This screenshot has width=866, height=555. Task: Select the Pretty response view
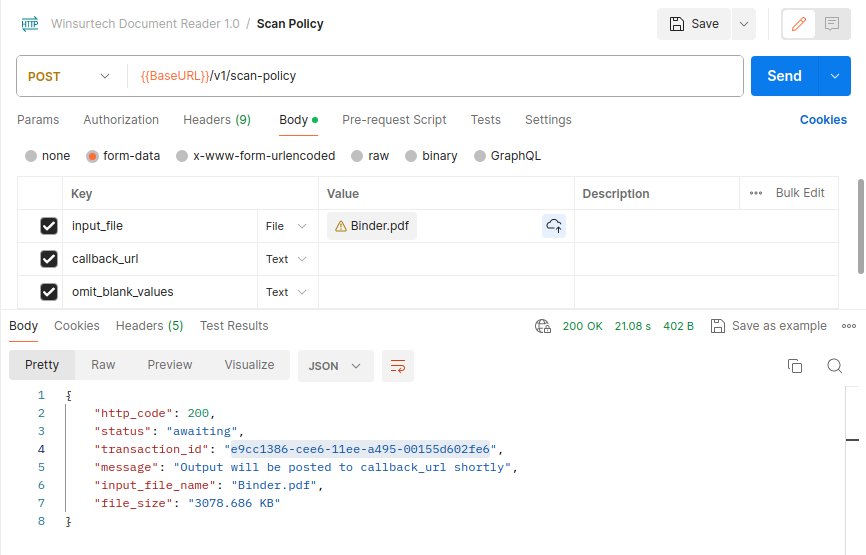pos(42,365)
